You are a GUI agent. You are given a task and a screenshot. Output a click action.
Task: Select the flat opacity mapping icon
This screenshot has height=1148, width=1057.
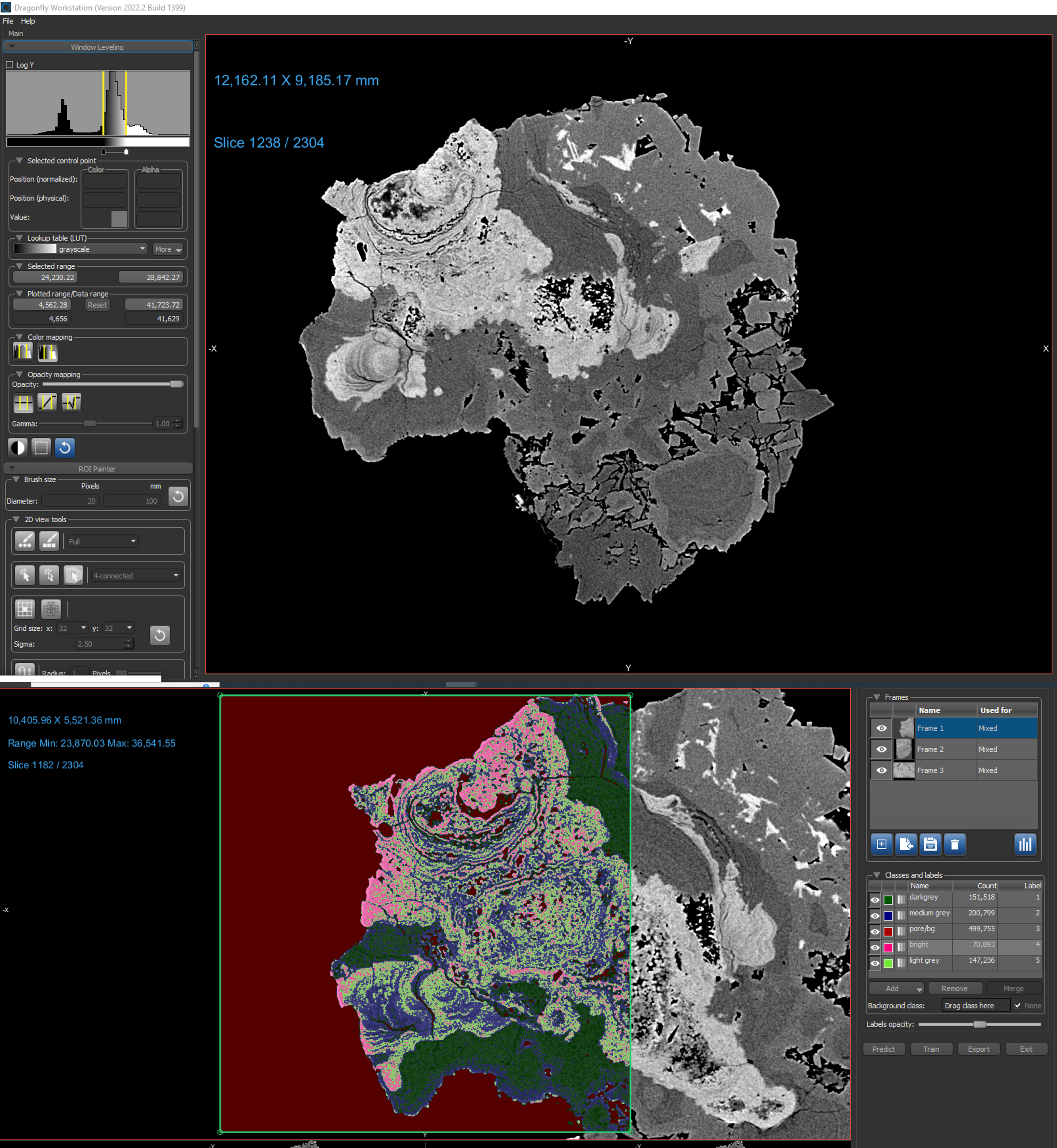[x=23, y=403]
